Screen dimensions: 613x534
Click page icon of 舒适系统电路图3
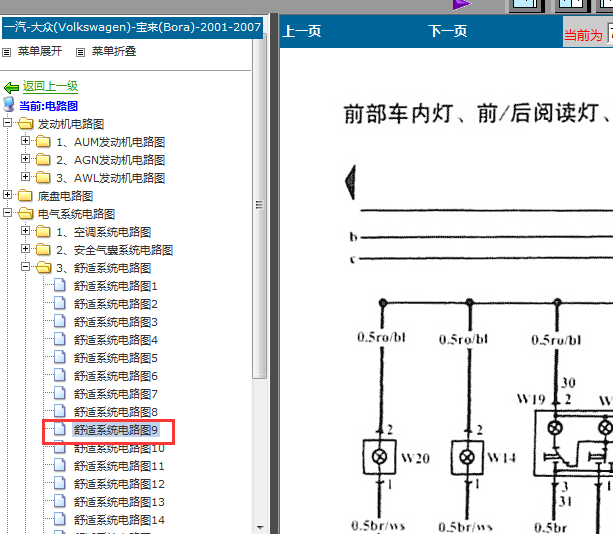tap(59, 321)
